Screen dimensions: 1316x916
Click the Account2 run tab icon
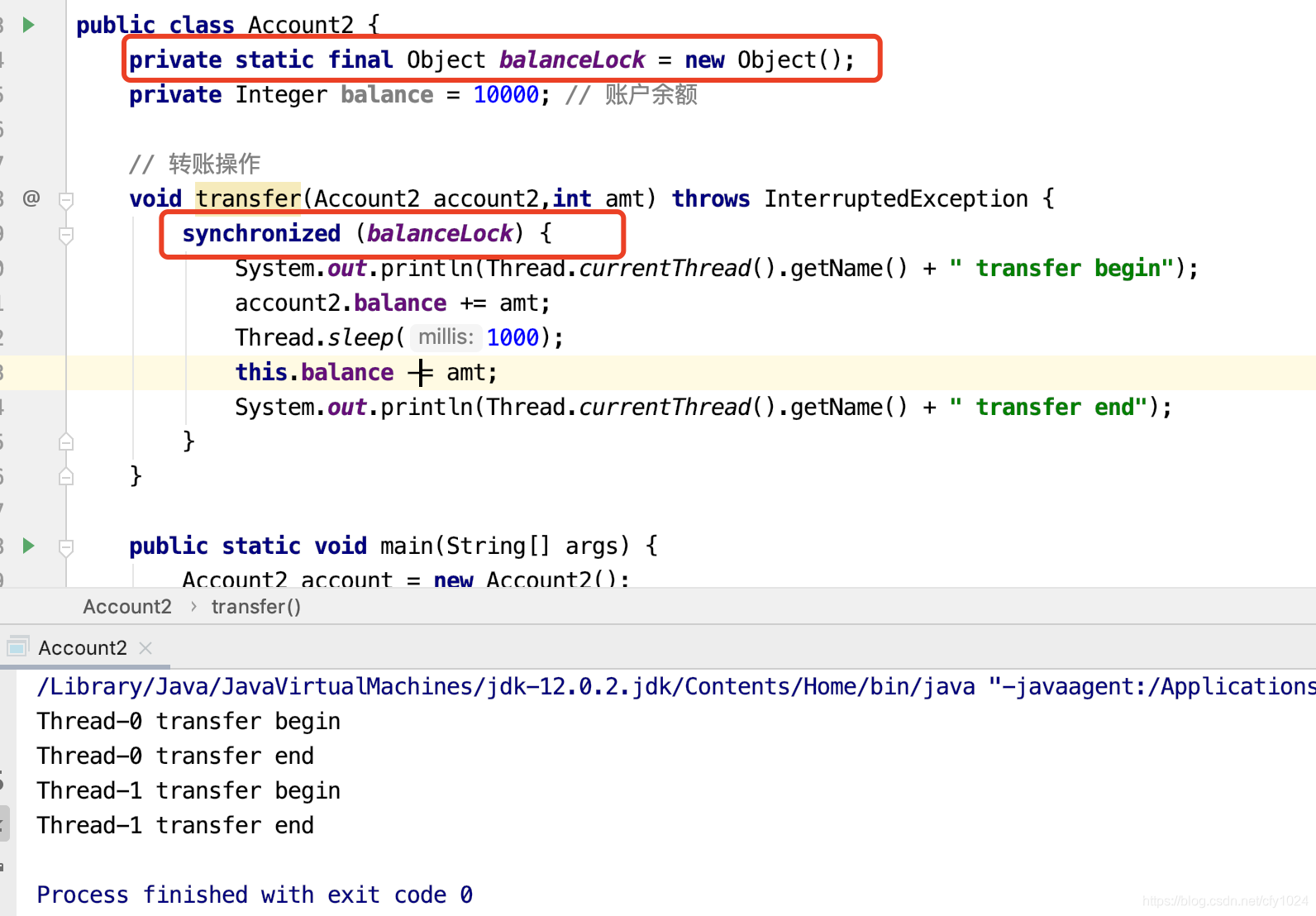[x=18, y=647]
